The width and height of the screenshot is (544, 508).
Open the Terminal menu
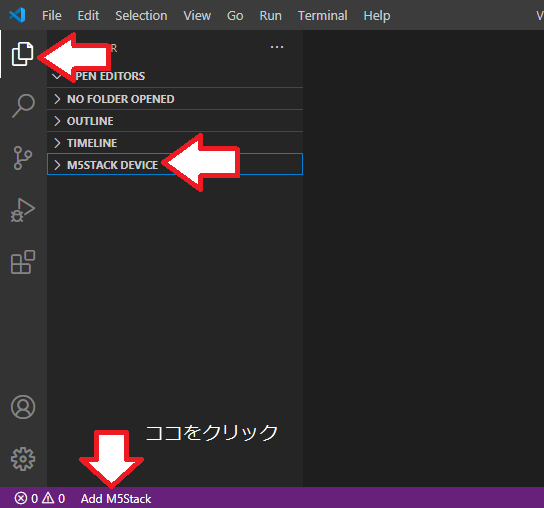[x=322, y=16]
